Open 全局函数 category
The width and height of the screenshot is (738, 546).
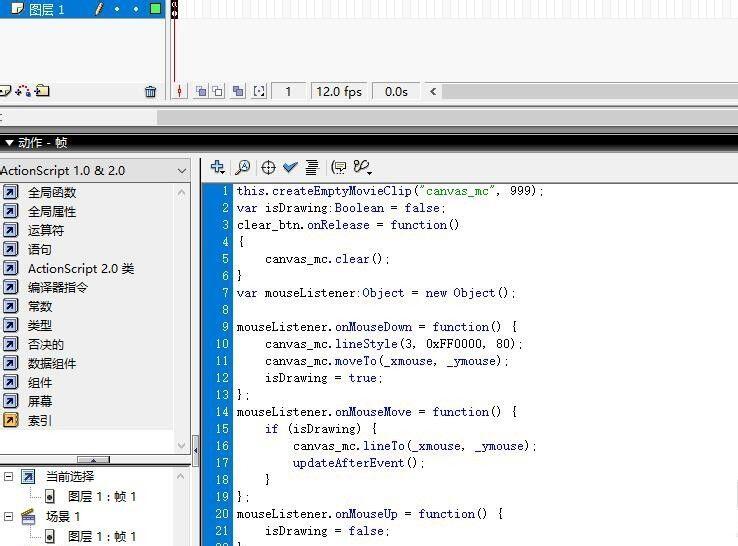coord(52,192)
